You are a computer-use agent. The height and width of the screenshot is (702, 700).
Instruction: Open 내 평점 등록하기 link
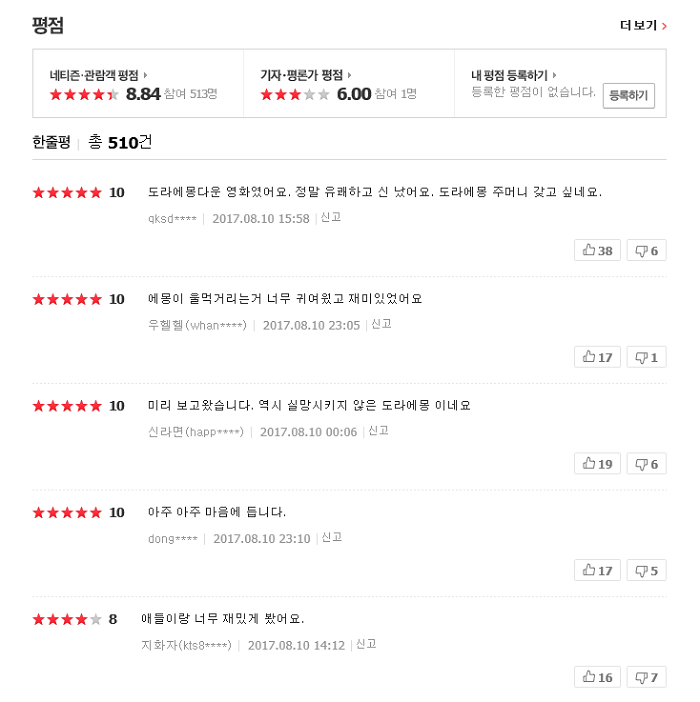tap(513, 75)
